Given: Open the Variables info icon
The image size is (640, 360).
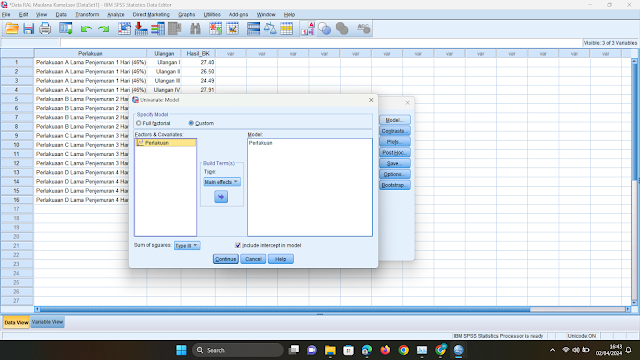Looking at the screenshot, I should [158, 29].
